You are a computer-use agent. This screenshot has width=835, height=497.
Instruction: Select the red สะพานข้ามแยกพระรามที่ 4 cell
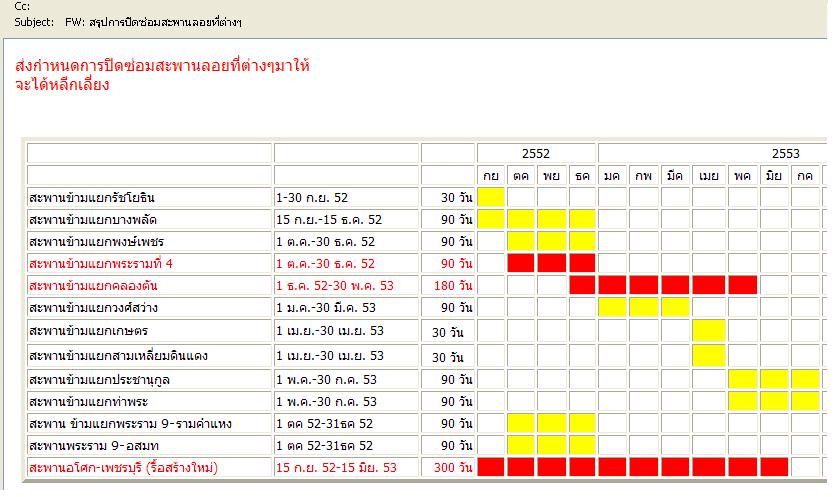tap(102, 264)
